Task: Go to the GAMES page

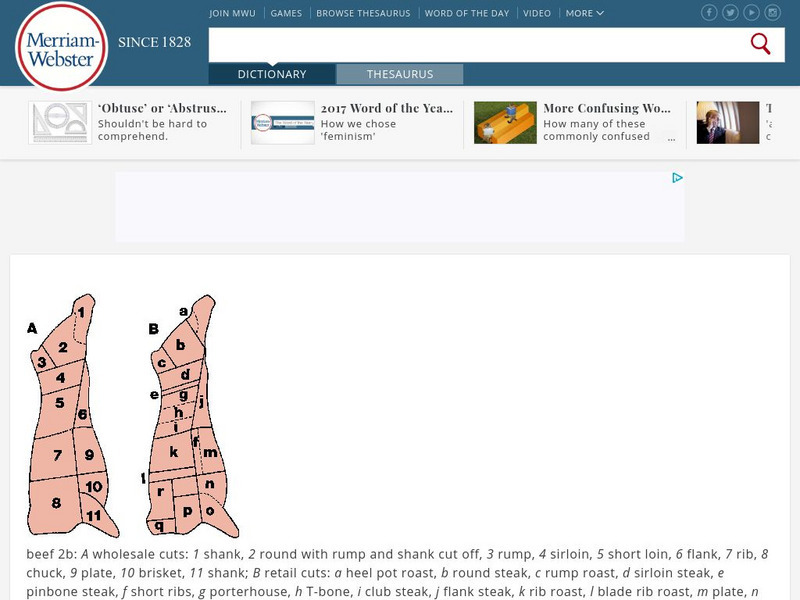Action: (x=286, y=13)
